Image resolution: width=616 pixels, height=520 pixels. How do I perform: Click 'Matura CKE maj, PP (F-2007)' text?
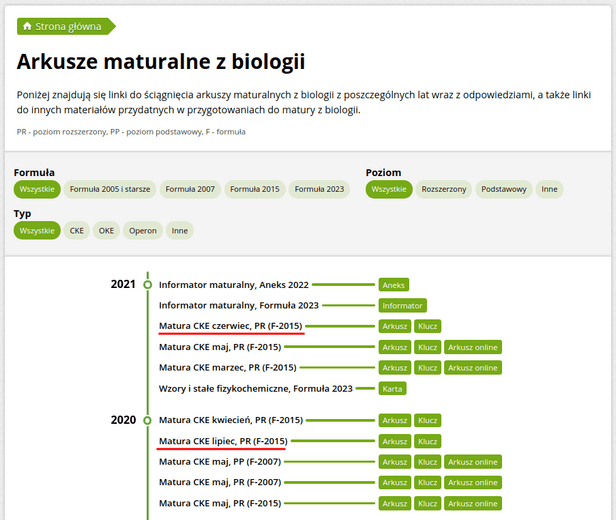(220, 462)
